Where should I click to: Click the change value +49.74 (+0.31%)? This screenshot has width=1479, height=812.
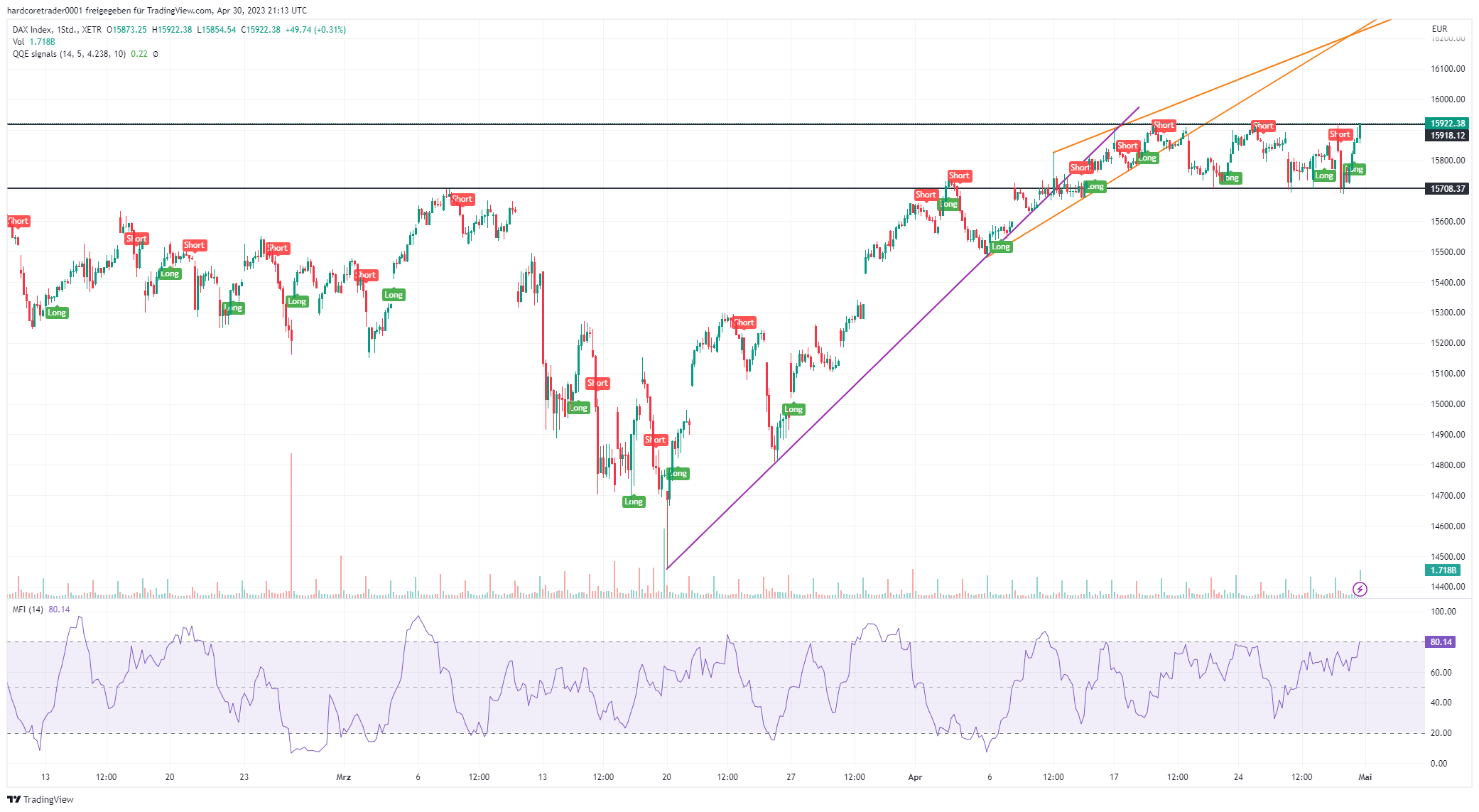point(315,30)
